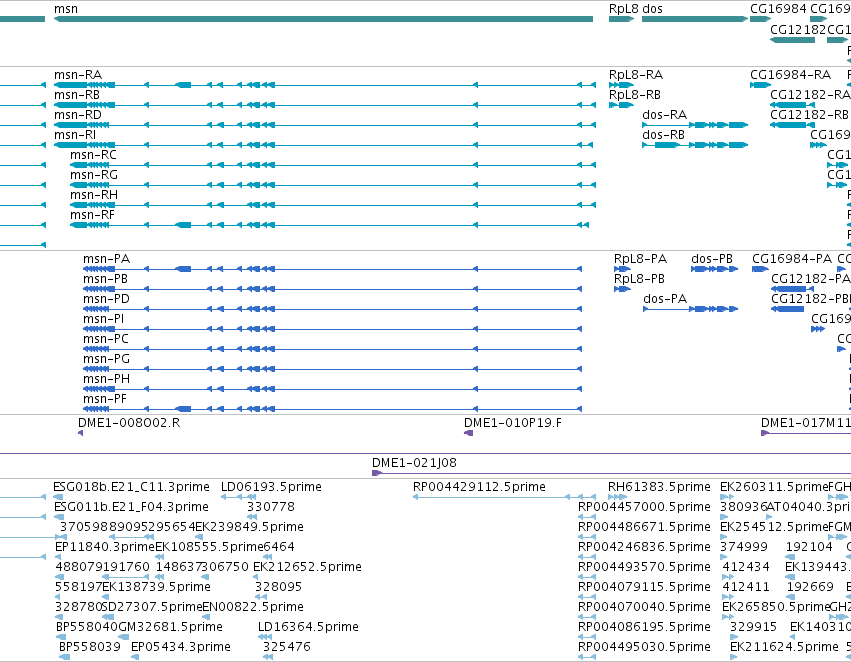
Task: Choose the msn-RI transcript
Action: click(75, 135)
